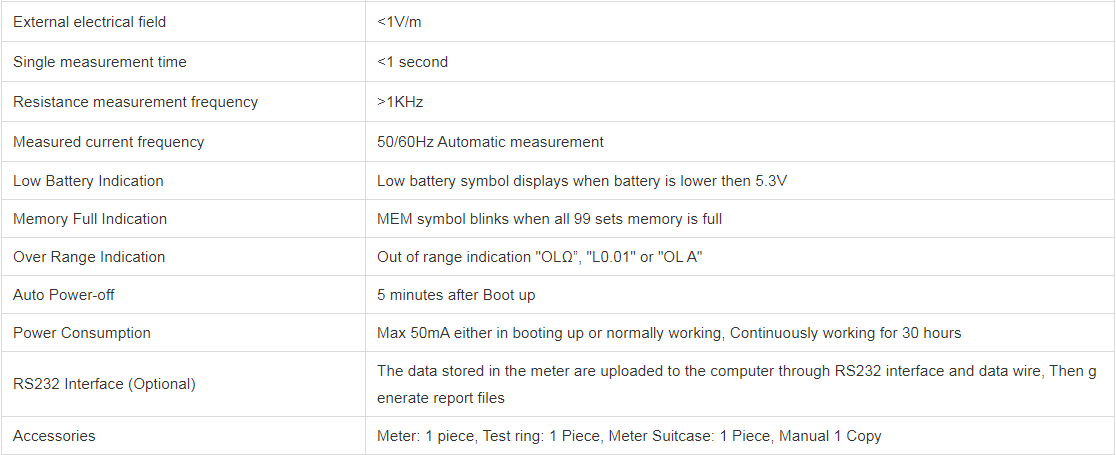Click Measured current frequency label

click(108, 142)
